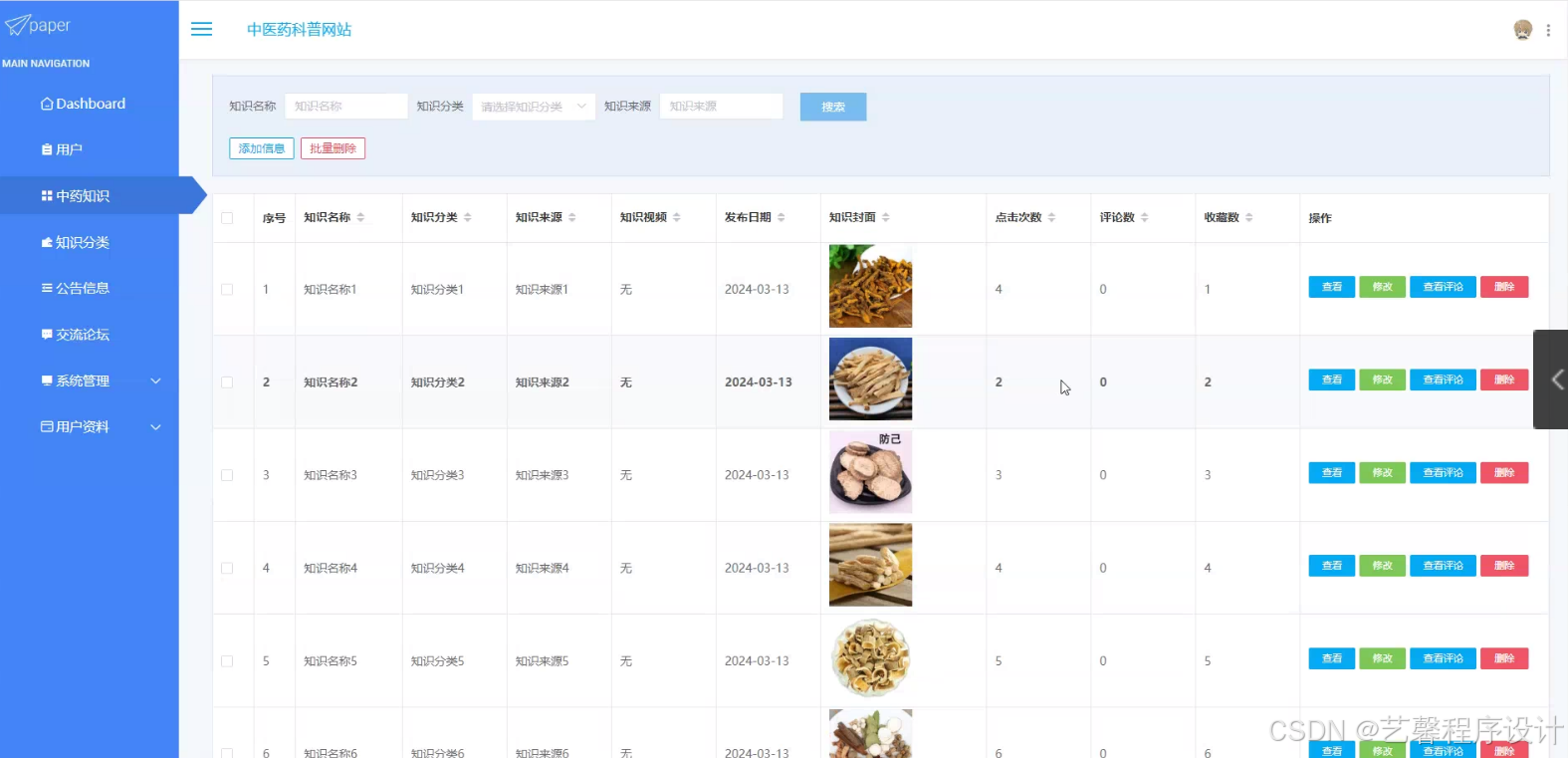Image resolution: width=1568 pixels, height=758 pixels.
Task: Click the 添加信息 button
Action: (262, 148)
